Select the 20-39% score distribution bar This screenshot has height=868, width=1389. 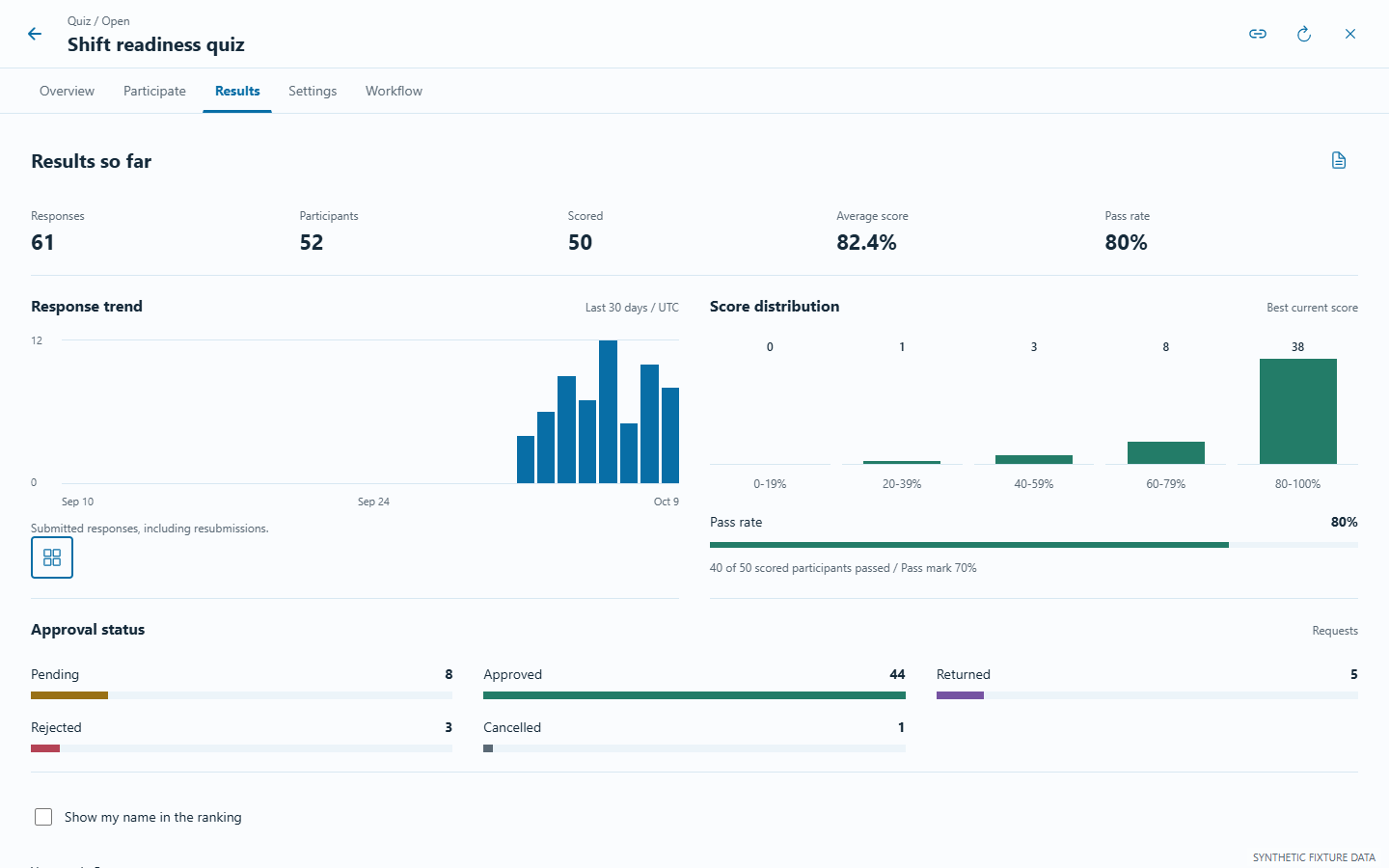coord(902,462)
